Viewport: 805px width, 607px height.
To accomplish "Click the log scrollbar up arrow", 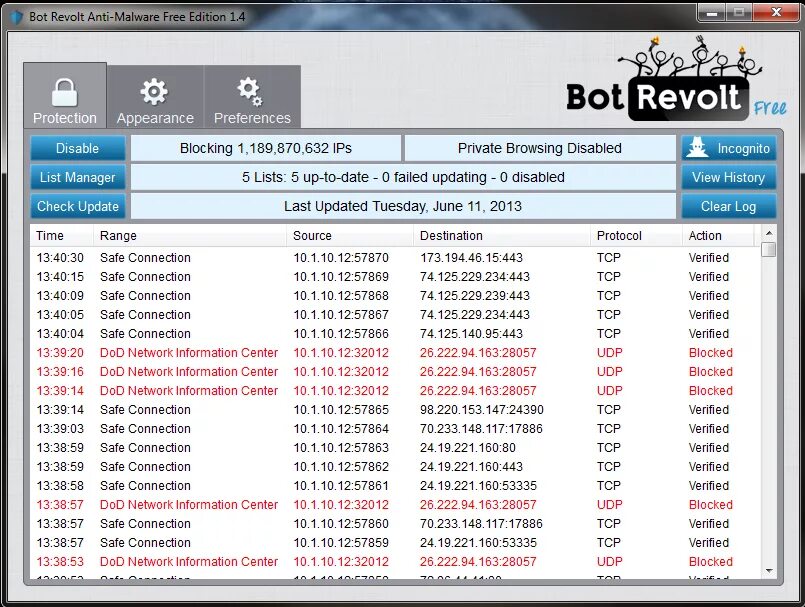I will coord(769,233).
